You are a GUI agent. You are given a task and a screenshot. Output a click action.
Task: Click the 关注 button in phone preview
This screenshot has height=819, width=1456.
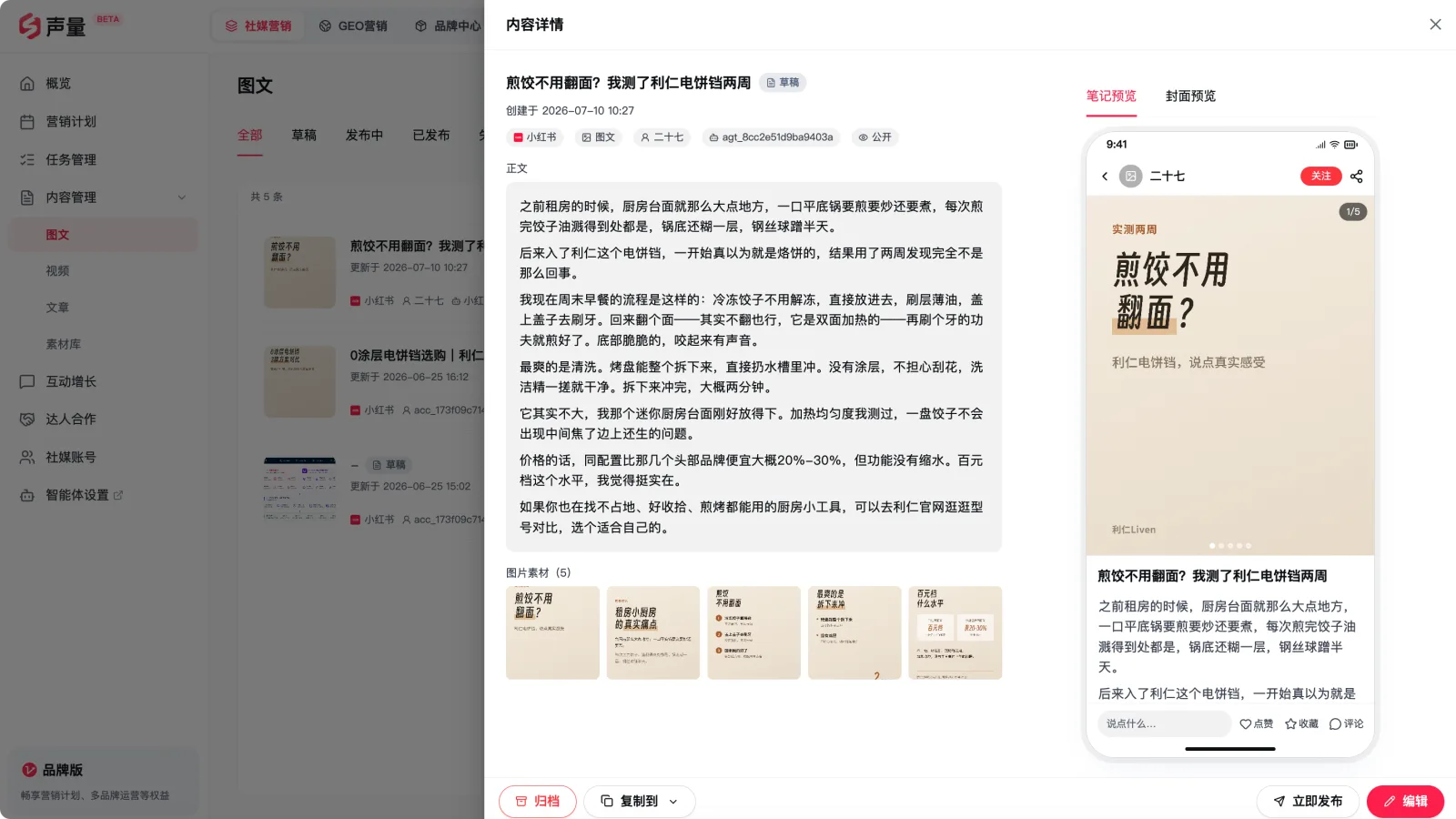1321,177
